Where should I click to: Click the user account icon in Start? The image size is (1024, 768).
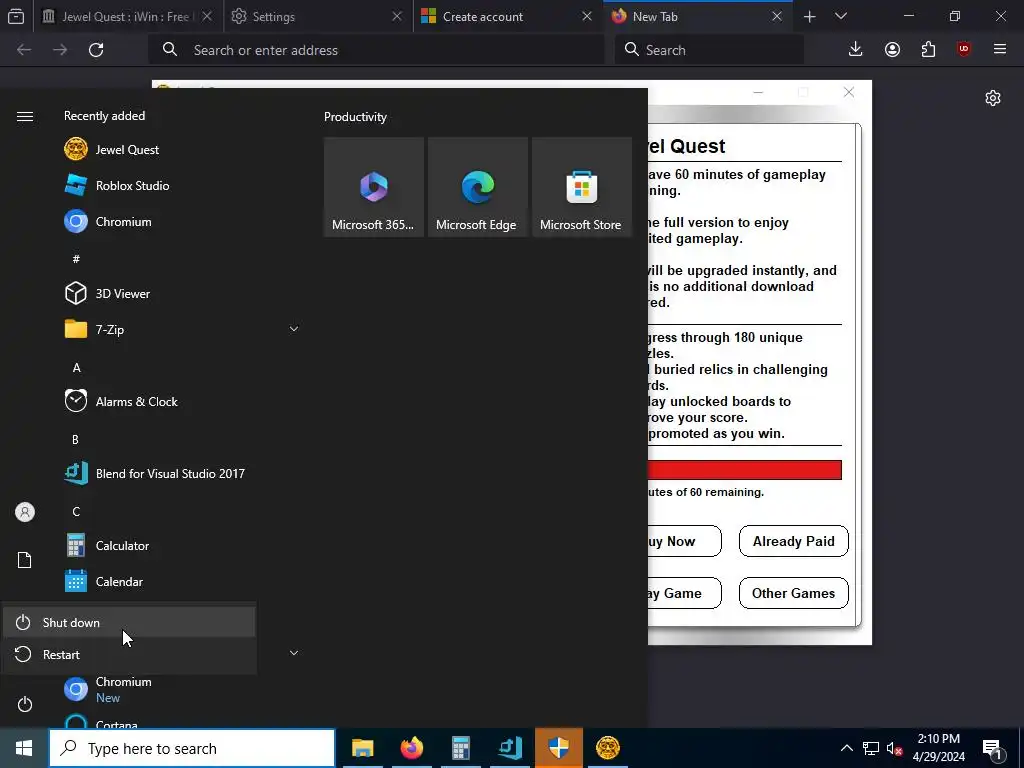click(25, 512)
